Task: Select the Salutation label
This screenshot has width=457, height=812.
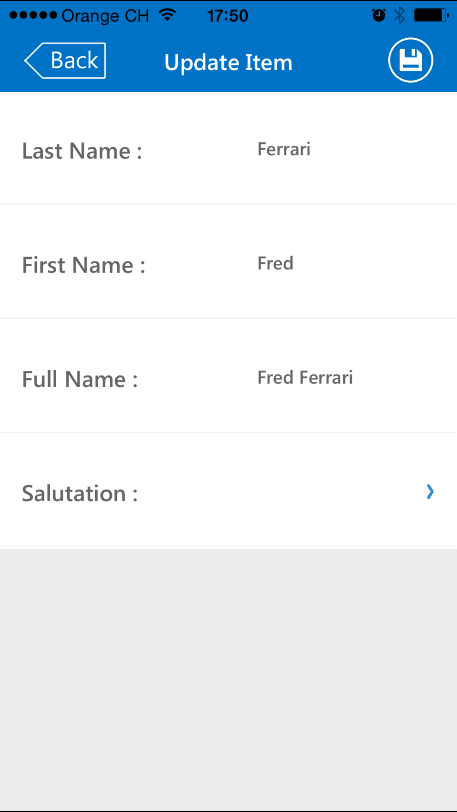Action: (x=80, y=493)
